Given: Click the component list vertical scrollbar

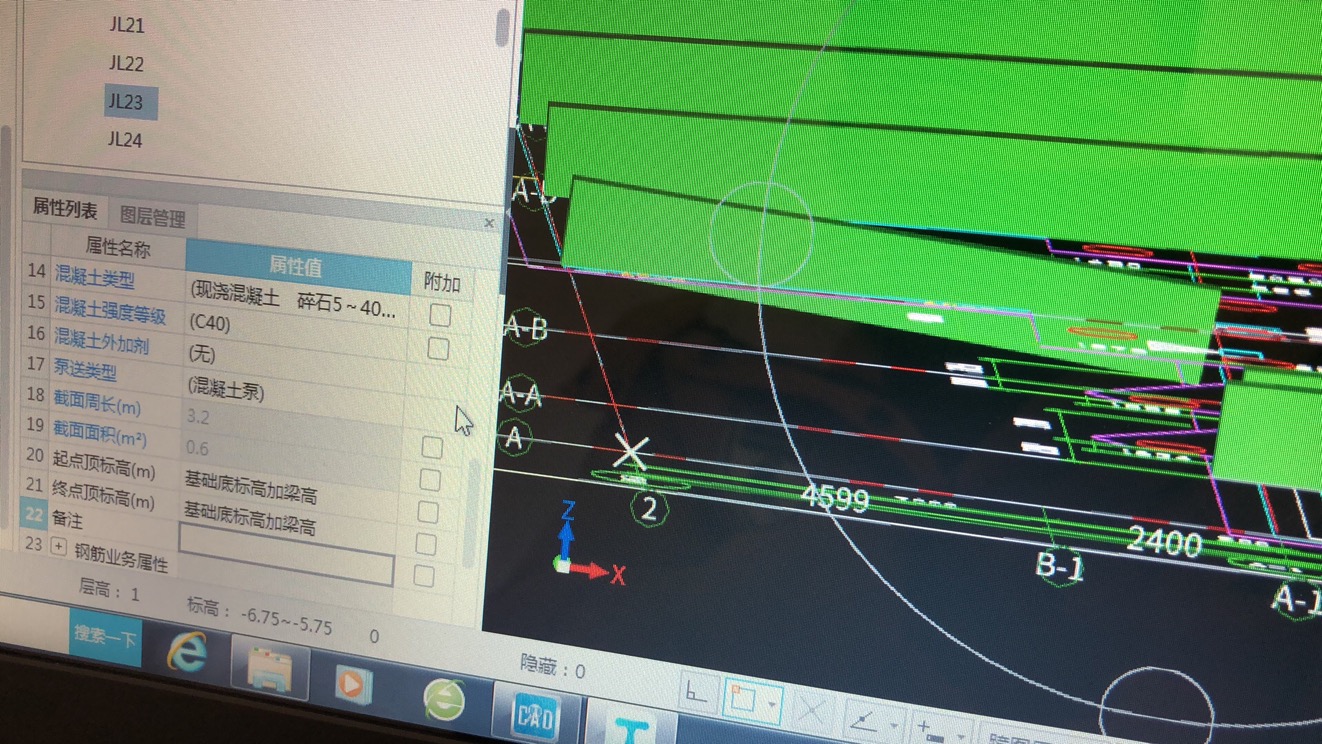Looking at the screenshot, I should click(x=502, y=26).
